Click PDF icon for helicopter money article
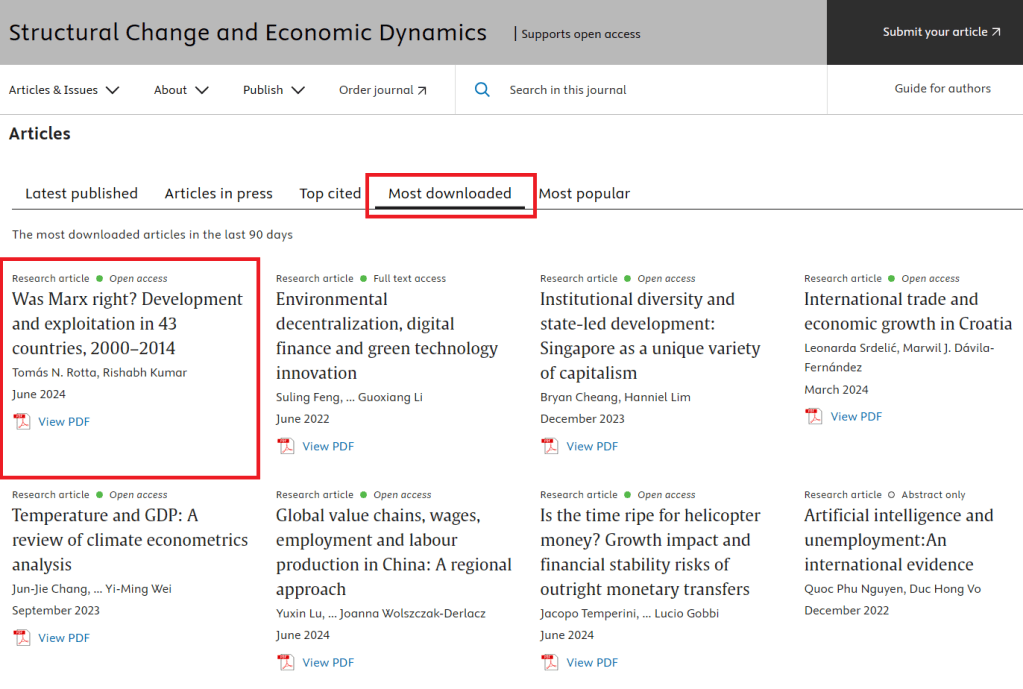The image size is (1023, 689). [x=550, y=662]
